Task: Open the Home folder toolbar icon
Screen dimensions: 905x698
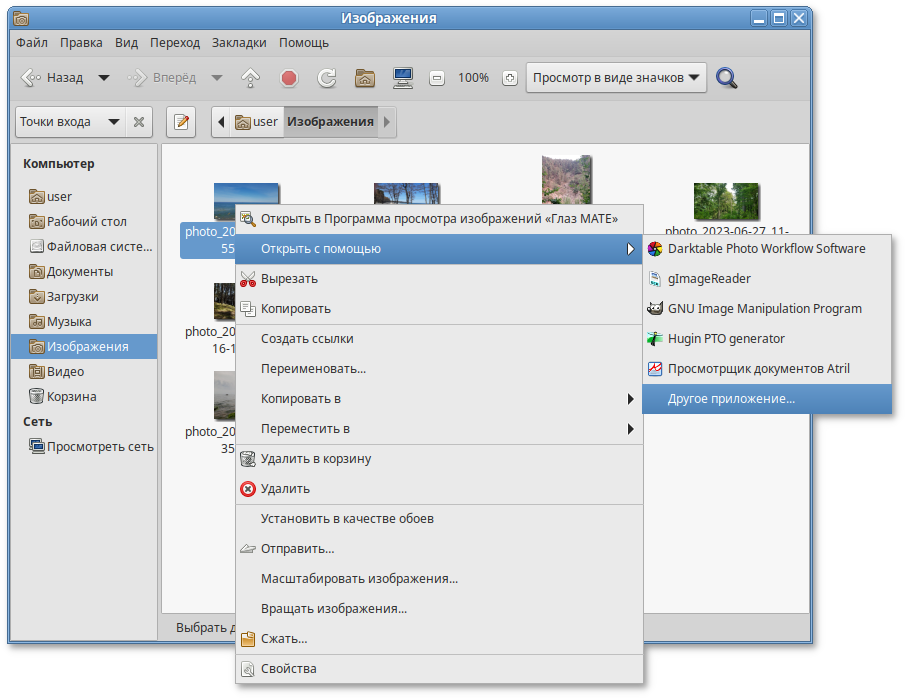Action: click(x=365, y=78)
